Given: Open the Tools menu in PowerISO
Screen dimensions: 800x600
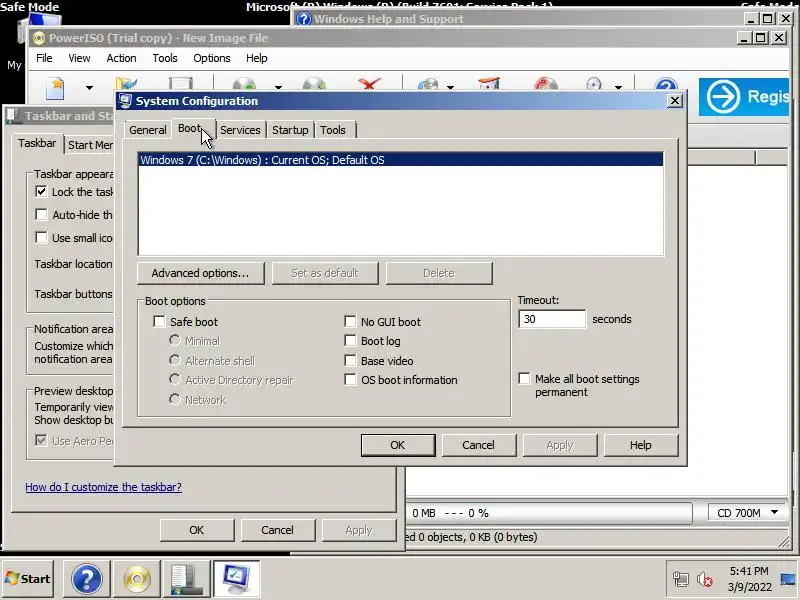Looking at the screenshot, I should coord(165,58).
